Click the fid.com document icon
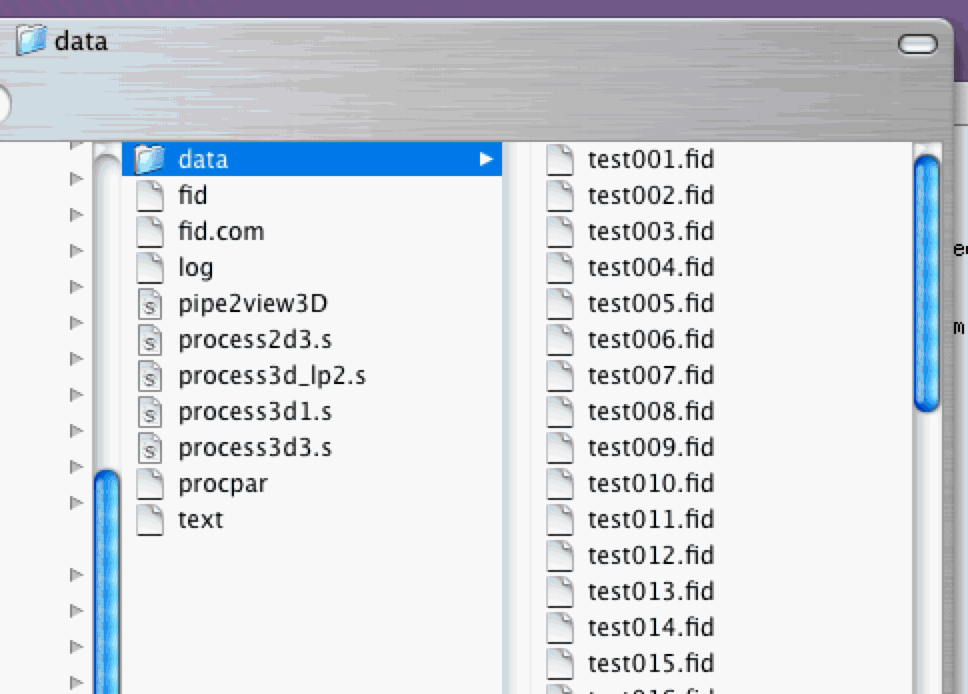The width and height of the screenshot is (968, 694). click(149, 232)
